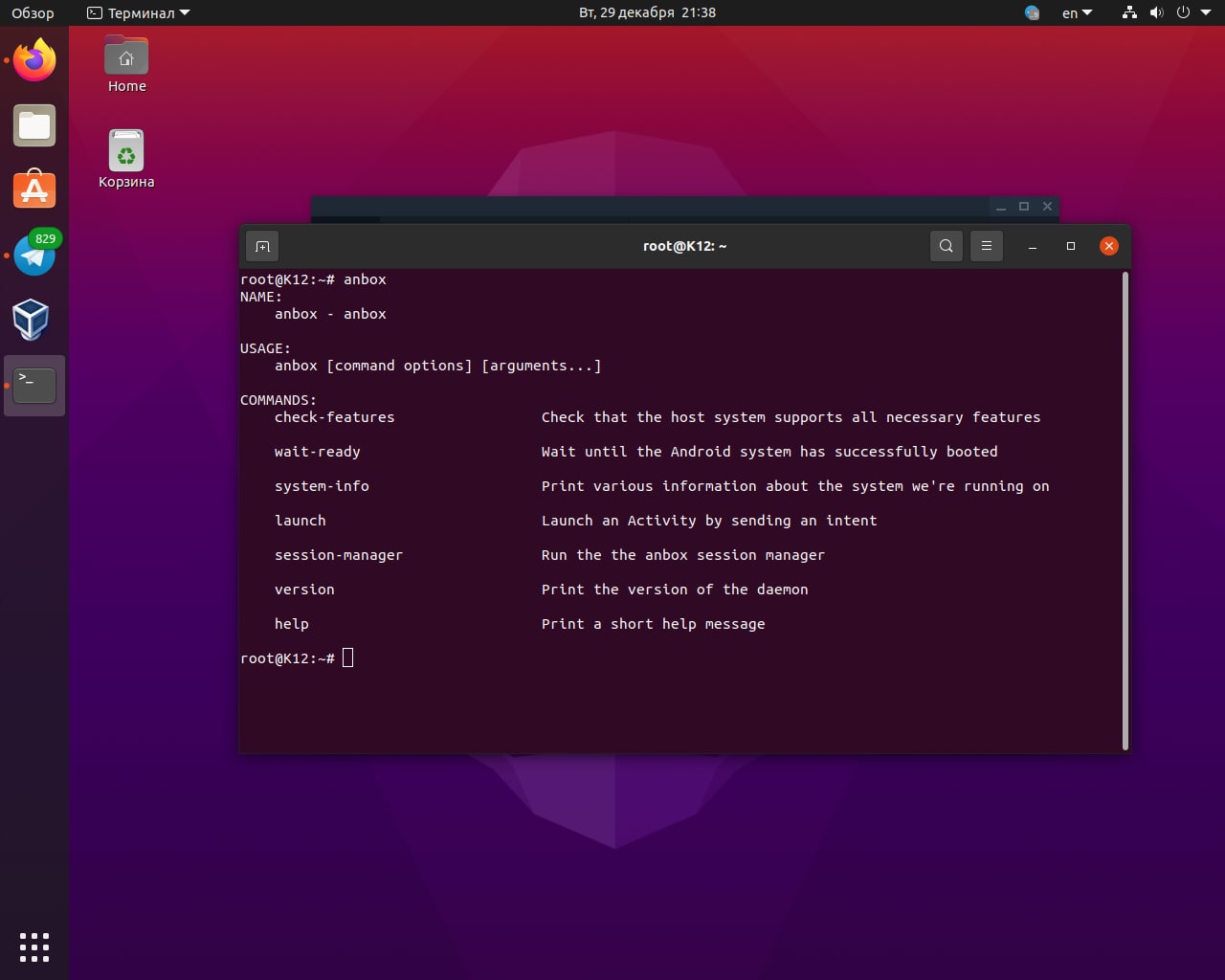The height and width of the screenshot is (980, 1225).
Task: Open the Files manager in the dock
Action: coord(34,125)
